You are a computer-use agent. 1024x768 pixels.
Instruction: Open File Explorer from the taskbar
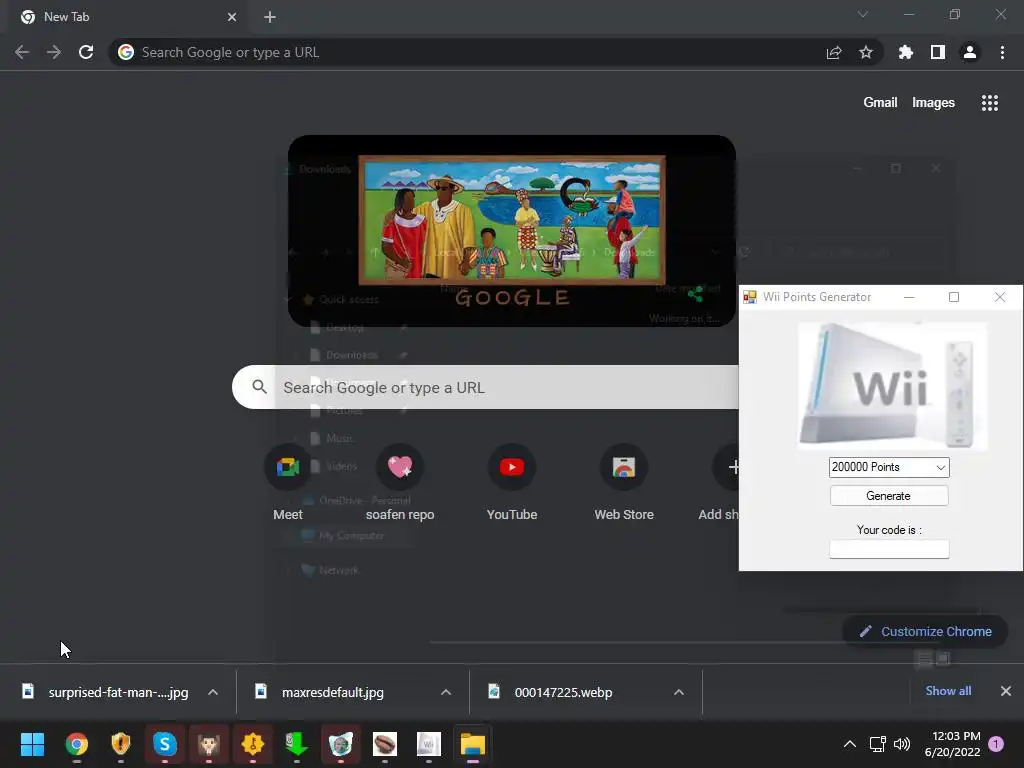[x=473, y=744]
